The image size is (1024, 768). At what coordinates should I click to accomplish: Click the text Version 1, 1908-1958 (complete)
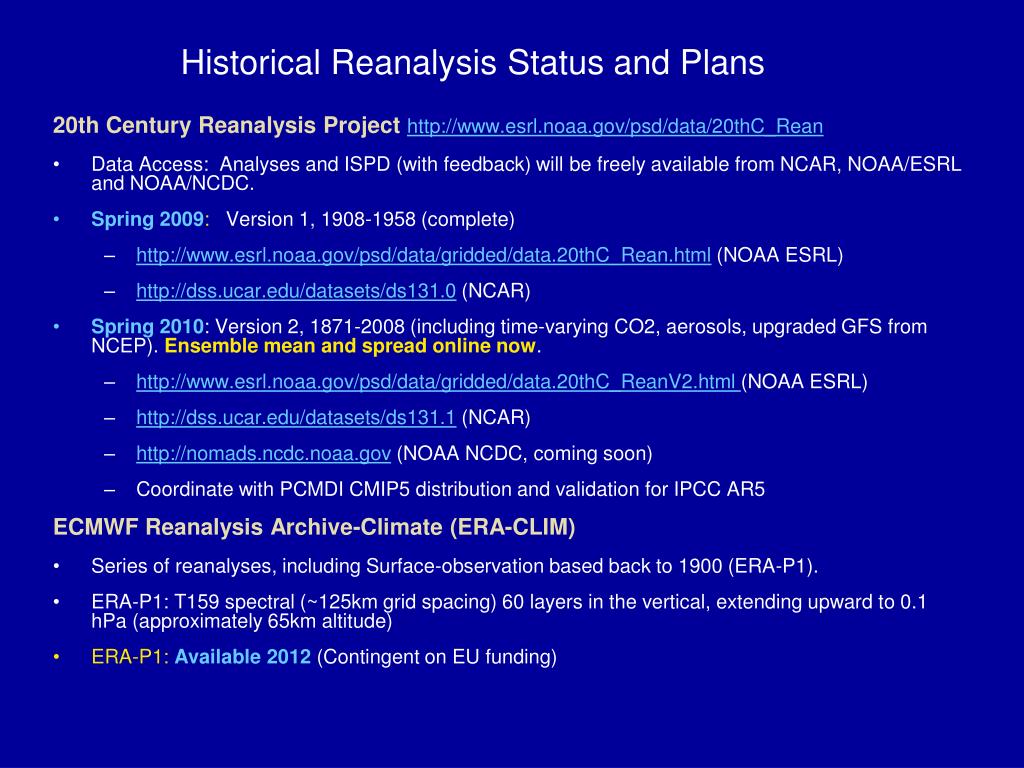click(370, 219)
